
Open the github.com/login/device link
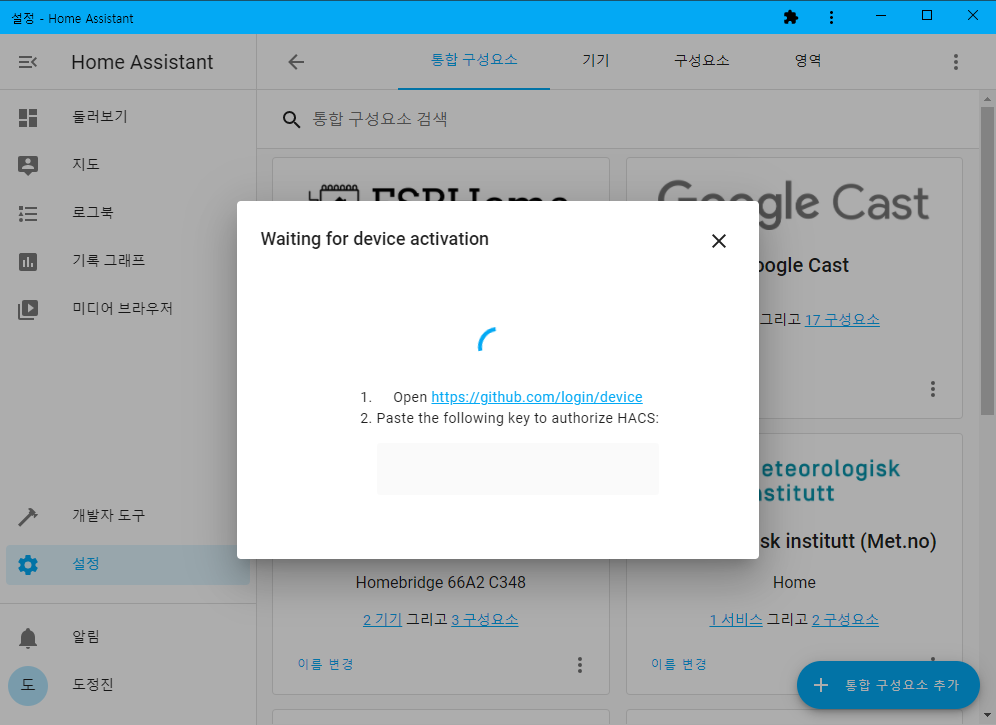tap(537, 397)
